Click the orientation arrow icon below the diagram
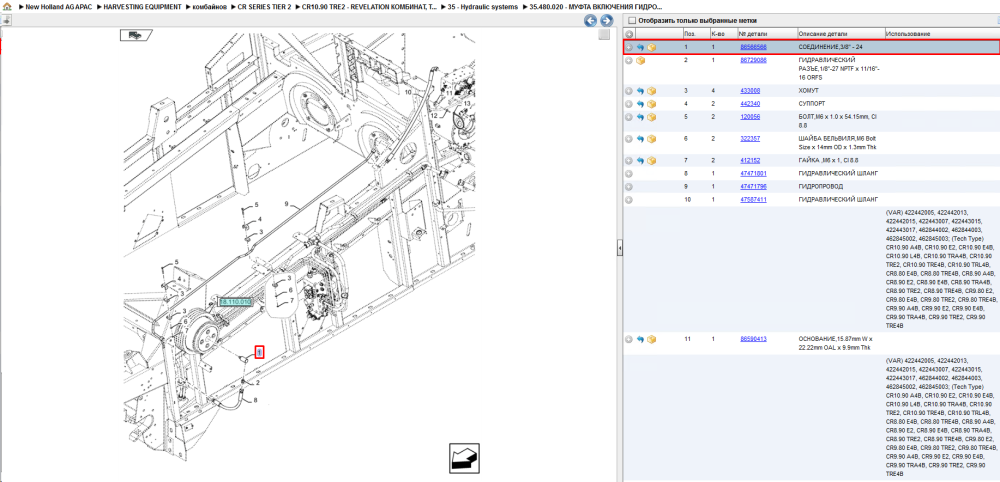This screenshot has height=482, width=1000. (464, 458)
